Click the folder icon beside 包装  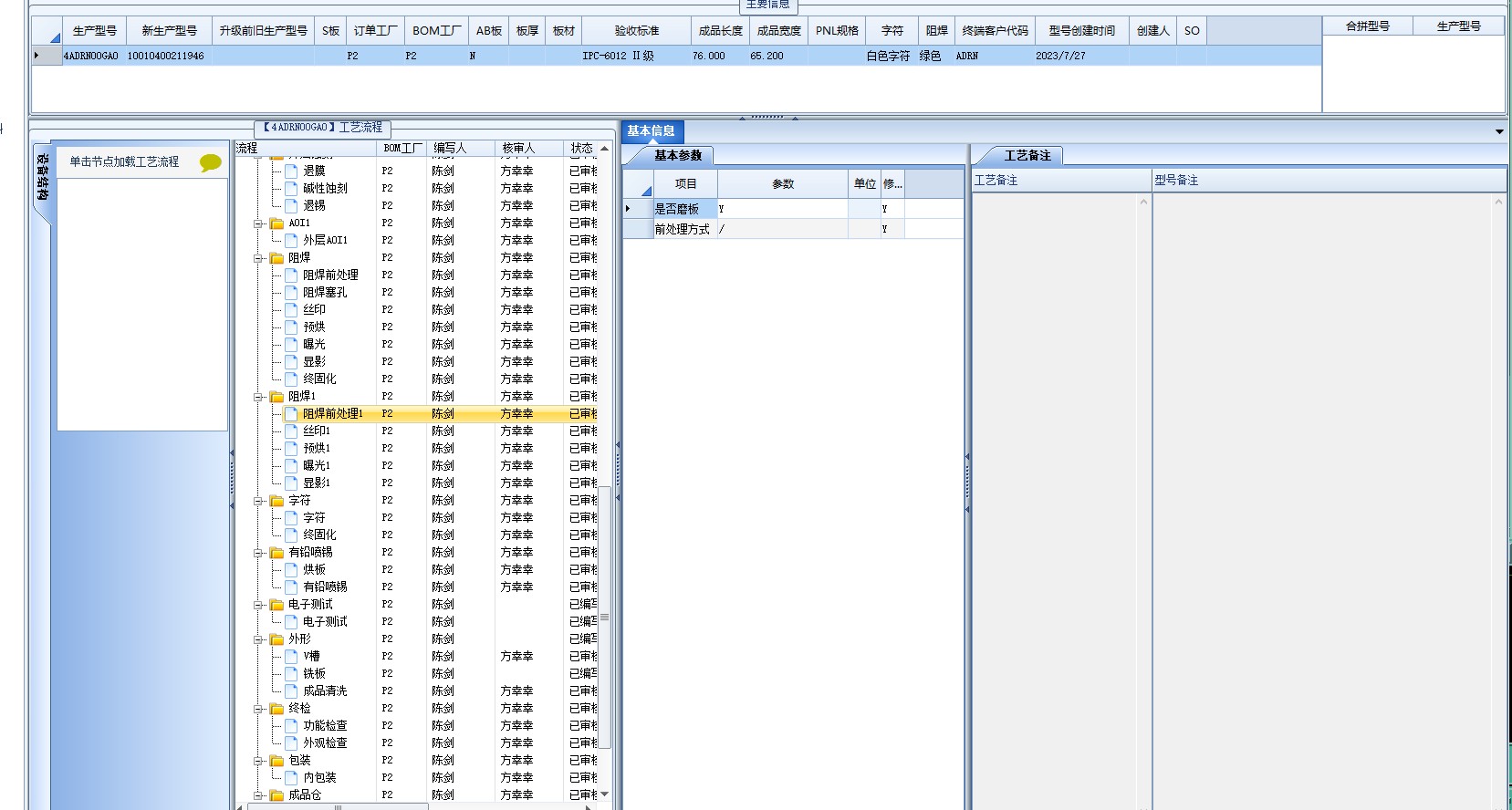pyautogui.click(x=276, y=760)
